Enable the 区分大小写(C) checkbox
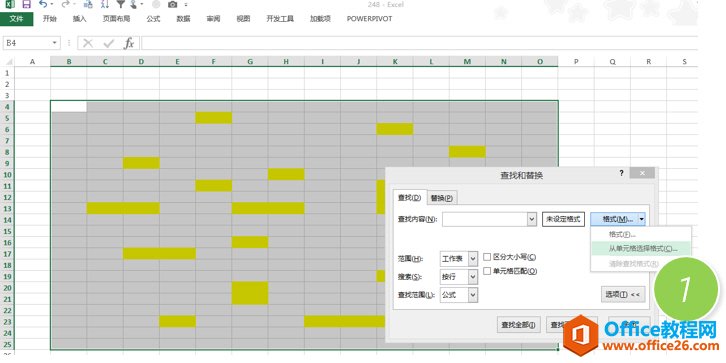Viewport: 726px width, 363px height. (487, 257)
